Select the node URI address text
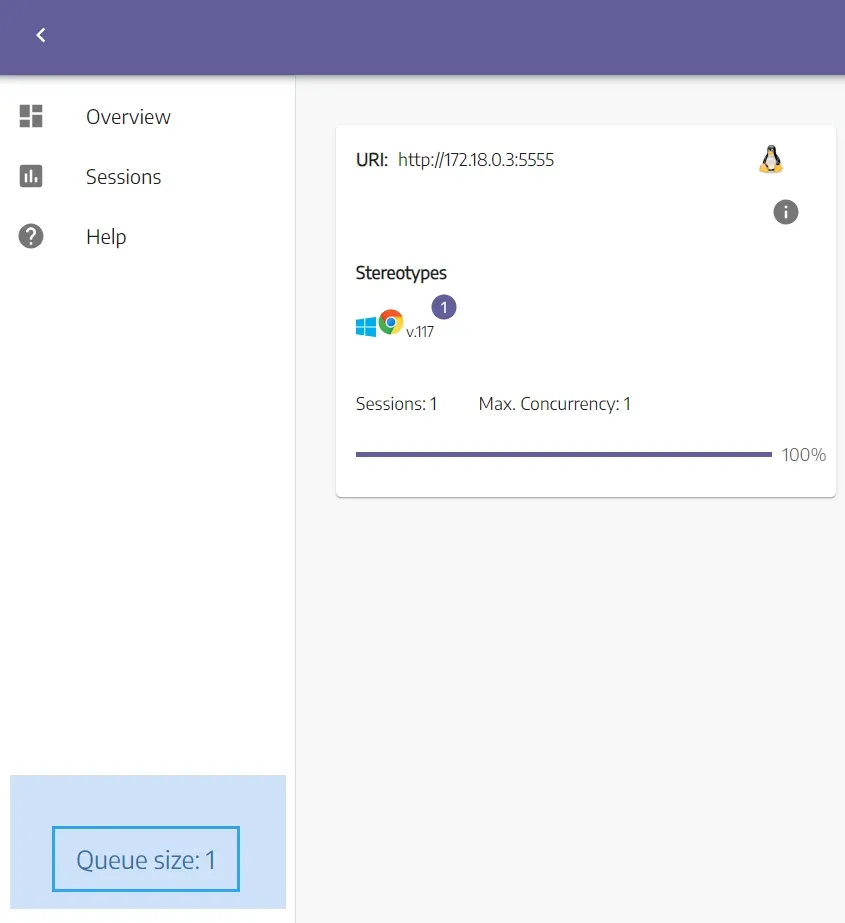Viewport: 845px width, 923px height. click(476, 159)
